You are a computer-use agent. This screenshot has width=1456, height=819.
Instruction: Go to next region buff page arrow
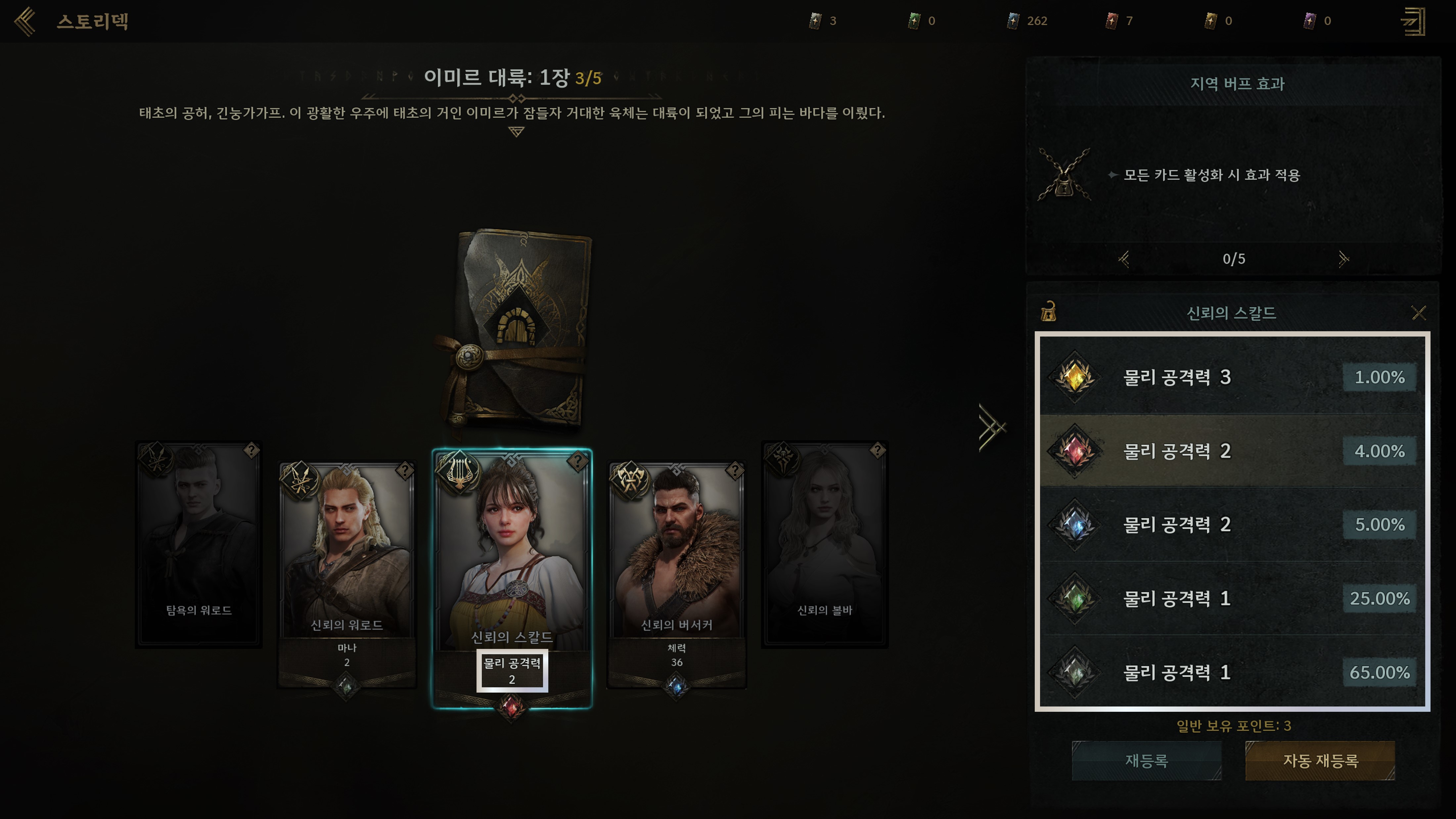tap(1343, 259)
